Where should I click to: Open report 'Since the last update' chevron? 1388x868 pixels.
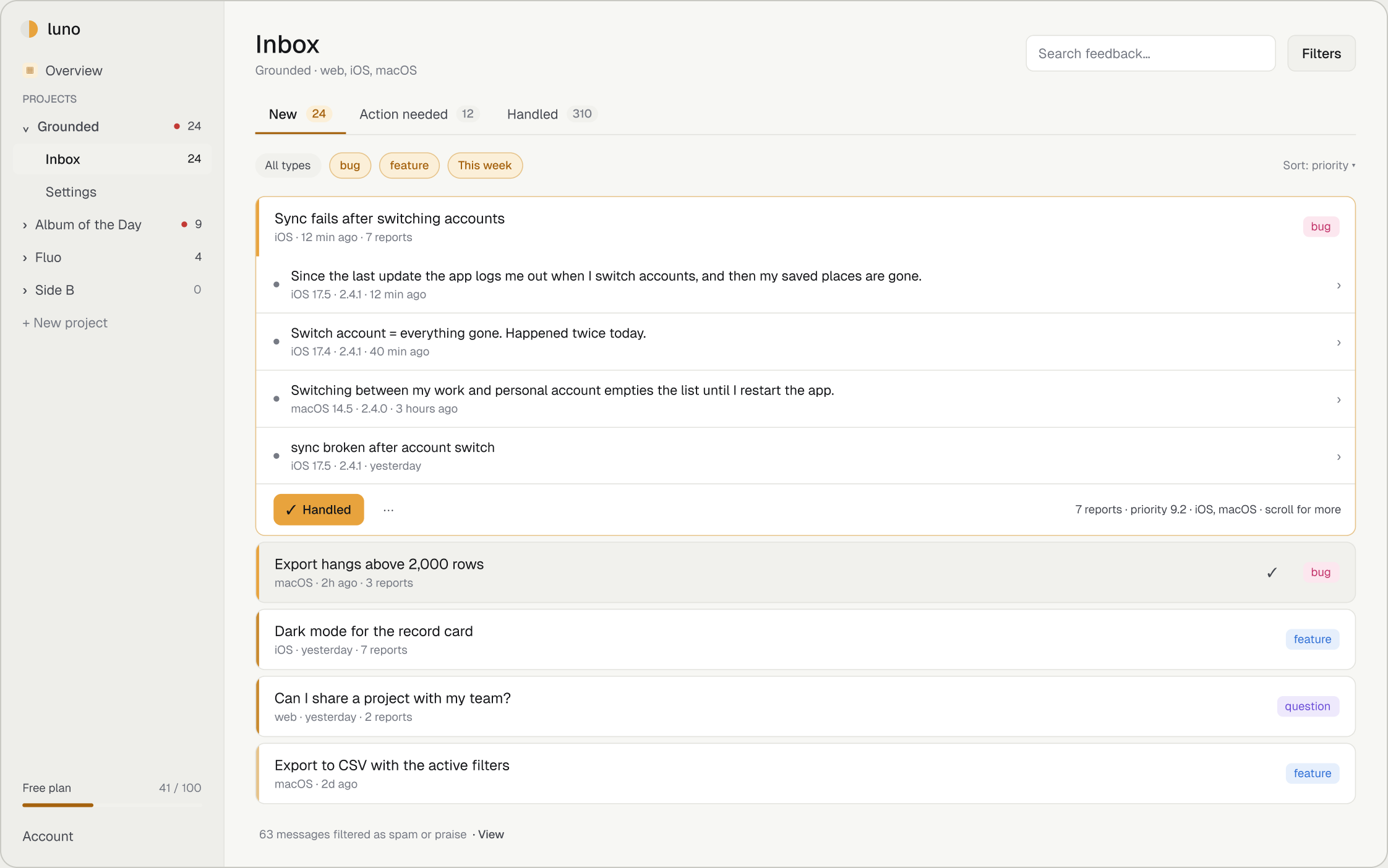pyautogui.click(x=1339, y=286)
